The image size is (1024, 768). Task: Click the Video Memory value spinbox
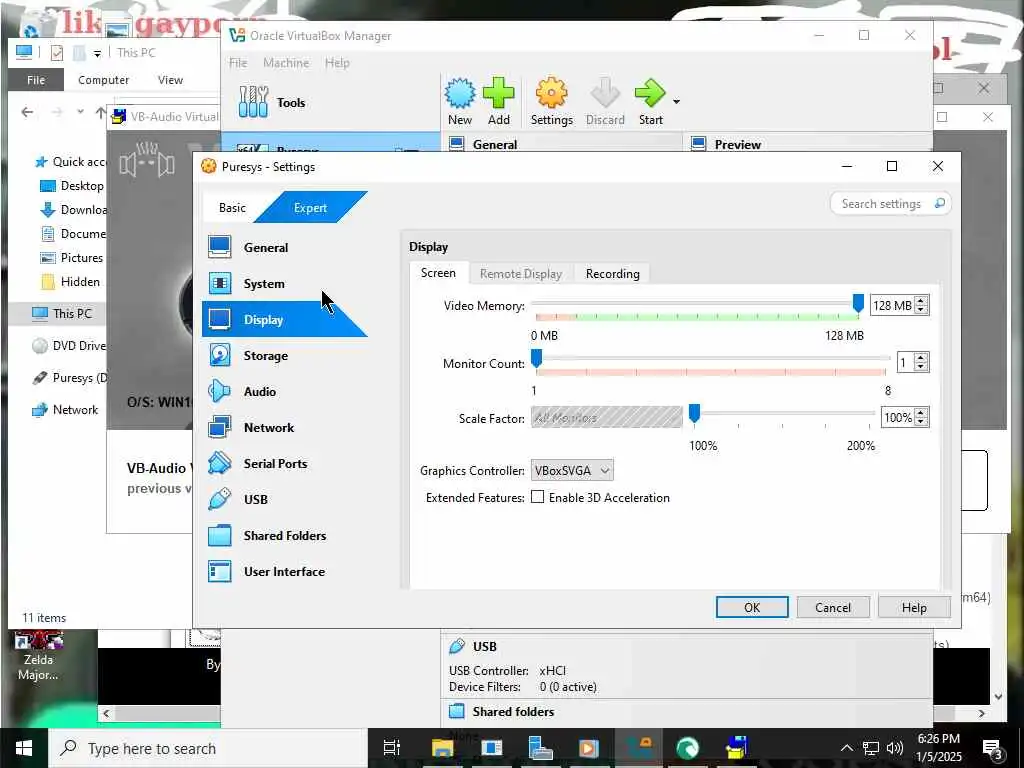tap(899, 305)
